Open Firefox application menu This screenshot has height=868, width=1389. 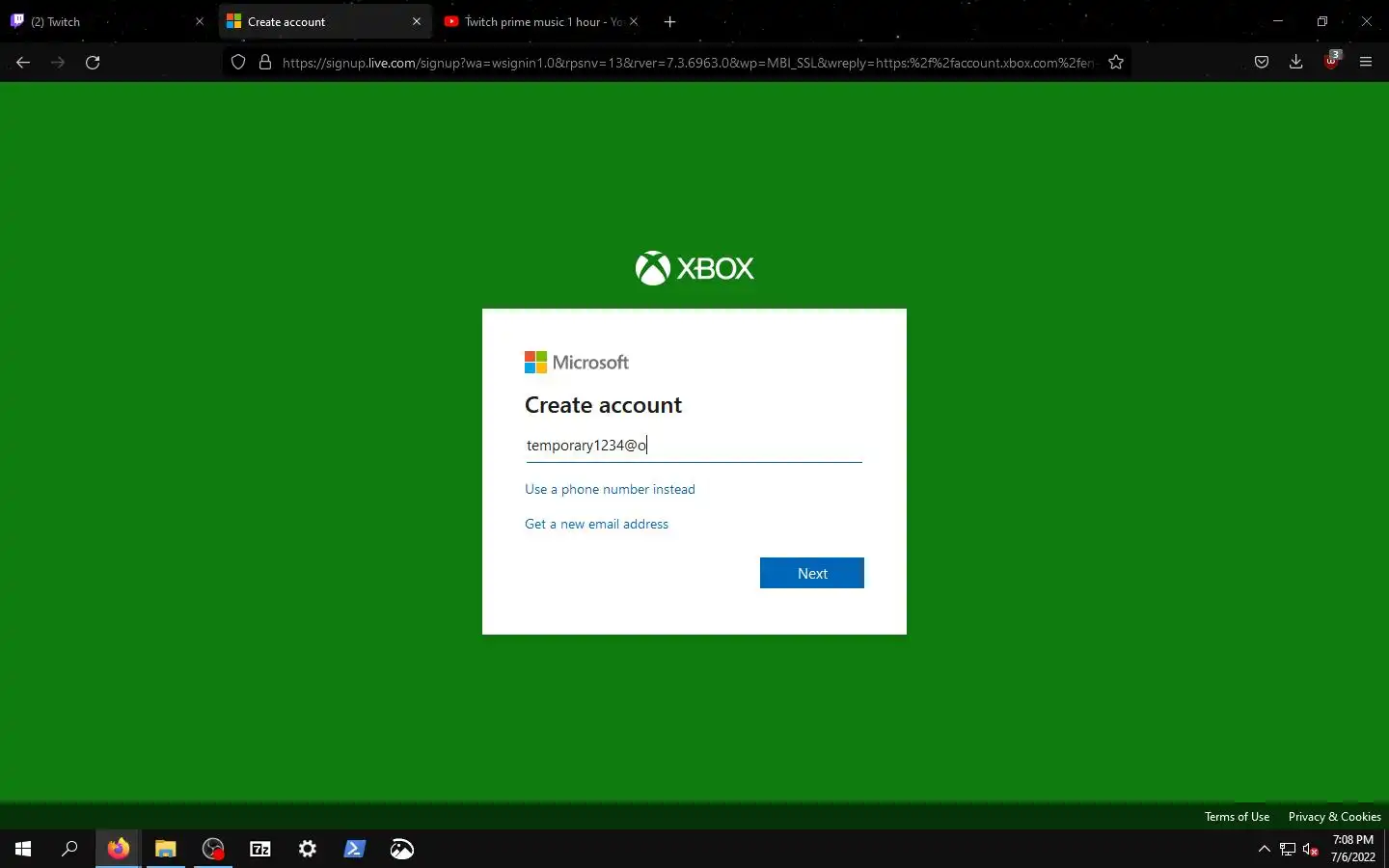click(x=1366, y=62)
